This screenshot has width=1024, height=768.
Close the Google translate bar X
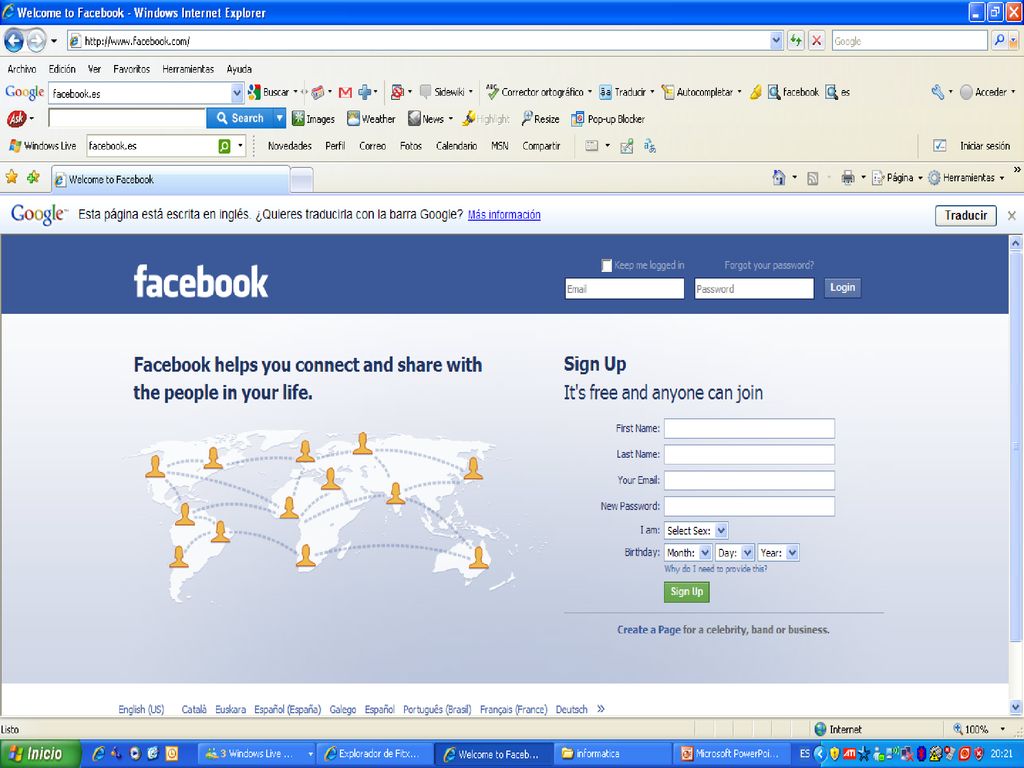coord(1012,216)
